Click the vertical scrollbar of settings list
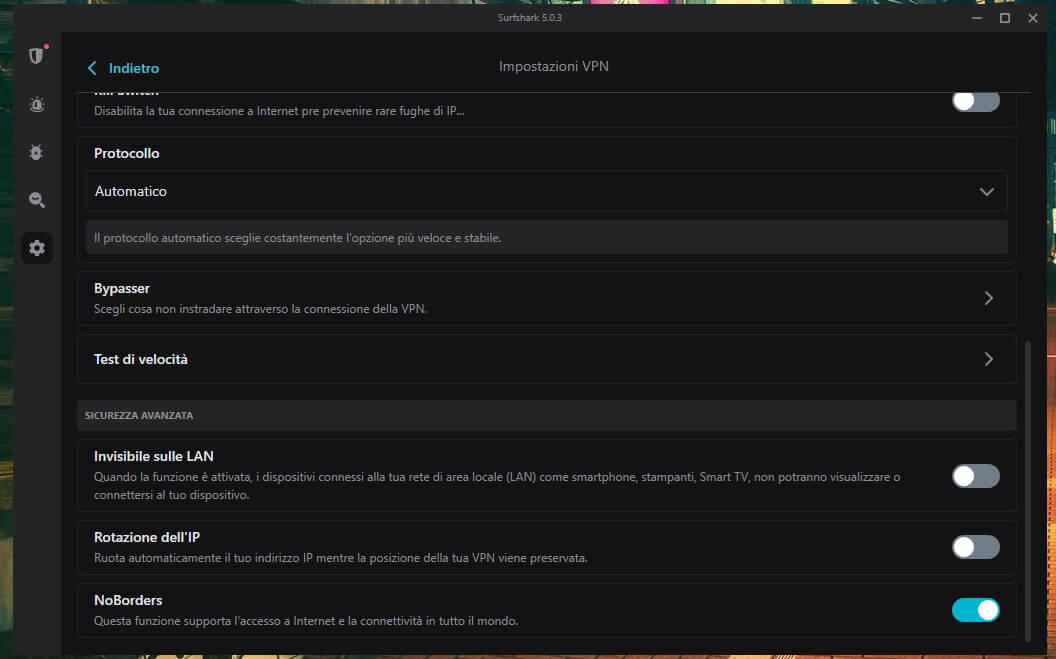Screen dimensions: 1056x659 (1028, 491)
